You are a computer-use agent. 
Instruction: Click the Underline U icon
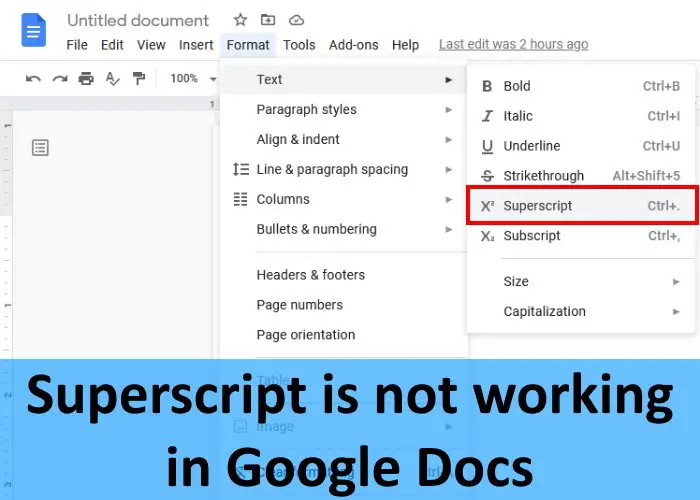[x=488, y=146]
